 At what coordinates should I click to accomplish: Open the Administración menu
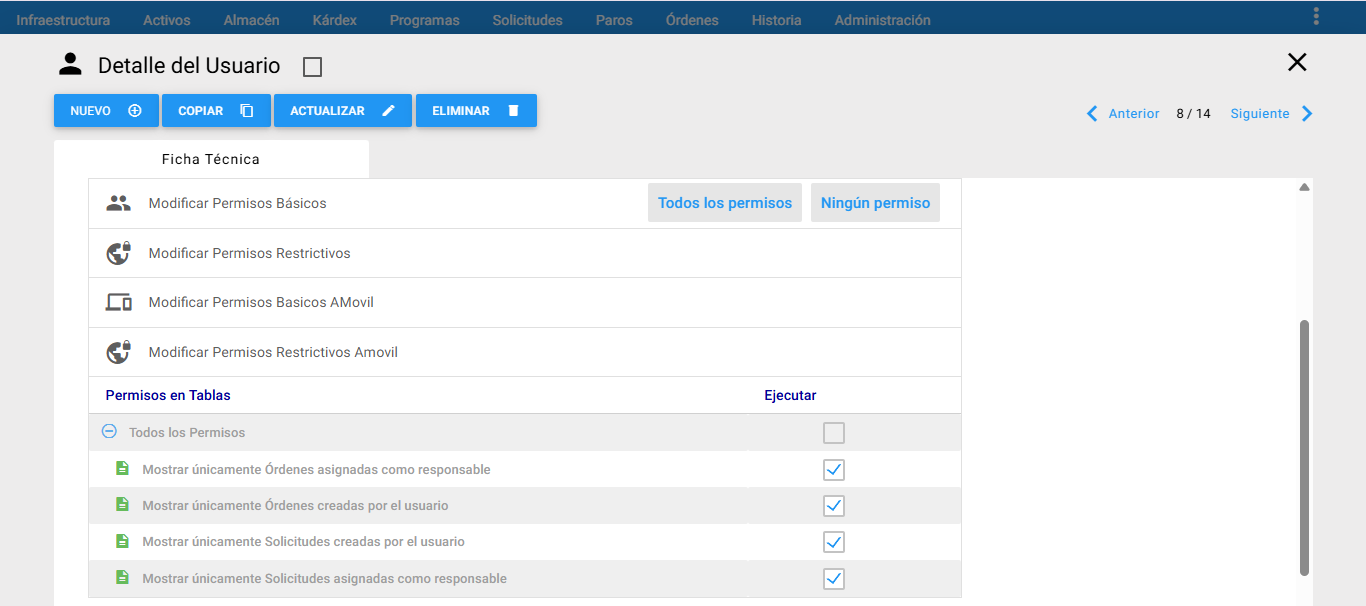pos(882,20)
